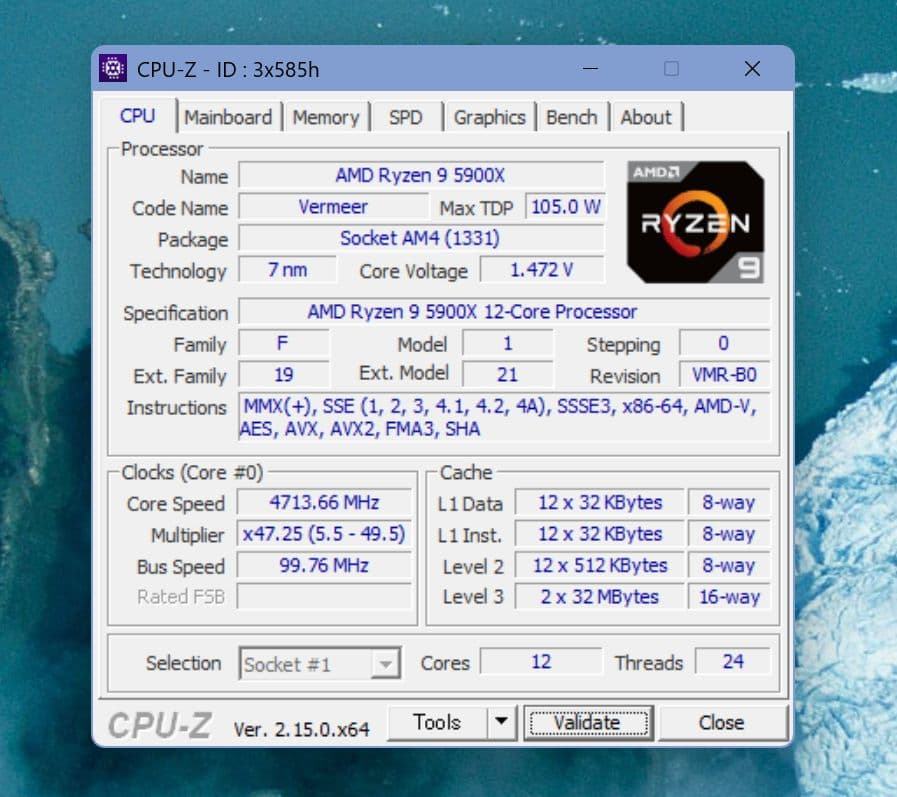Return to the CPU tab
Viewport: 897px width, 797px height.
pos(138,116)
